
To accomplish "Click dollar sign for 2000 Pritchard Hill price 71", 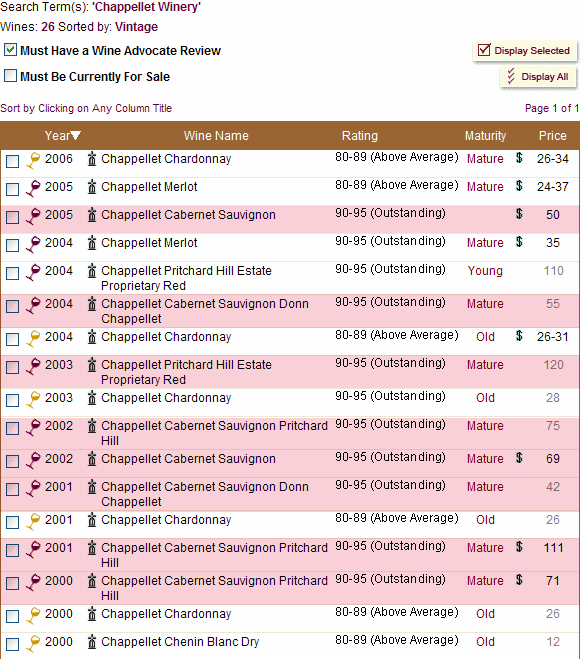I will tap(519, 580).
